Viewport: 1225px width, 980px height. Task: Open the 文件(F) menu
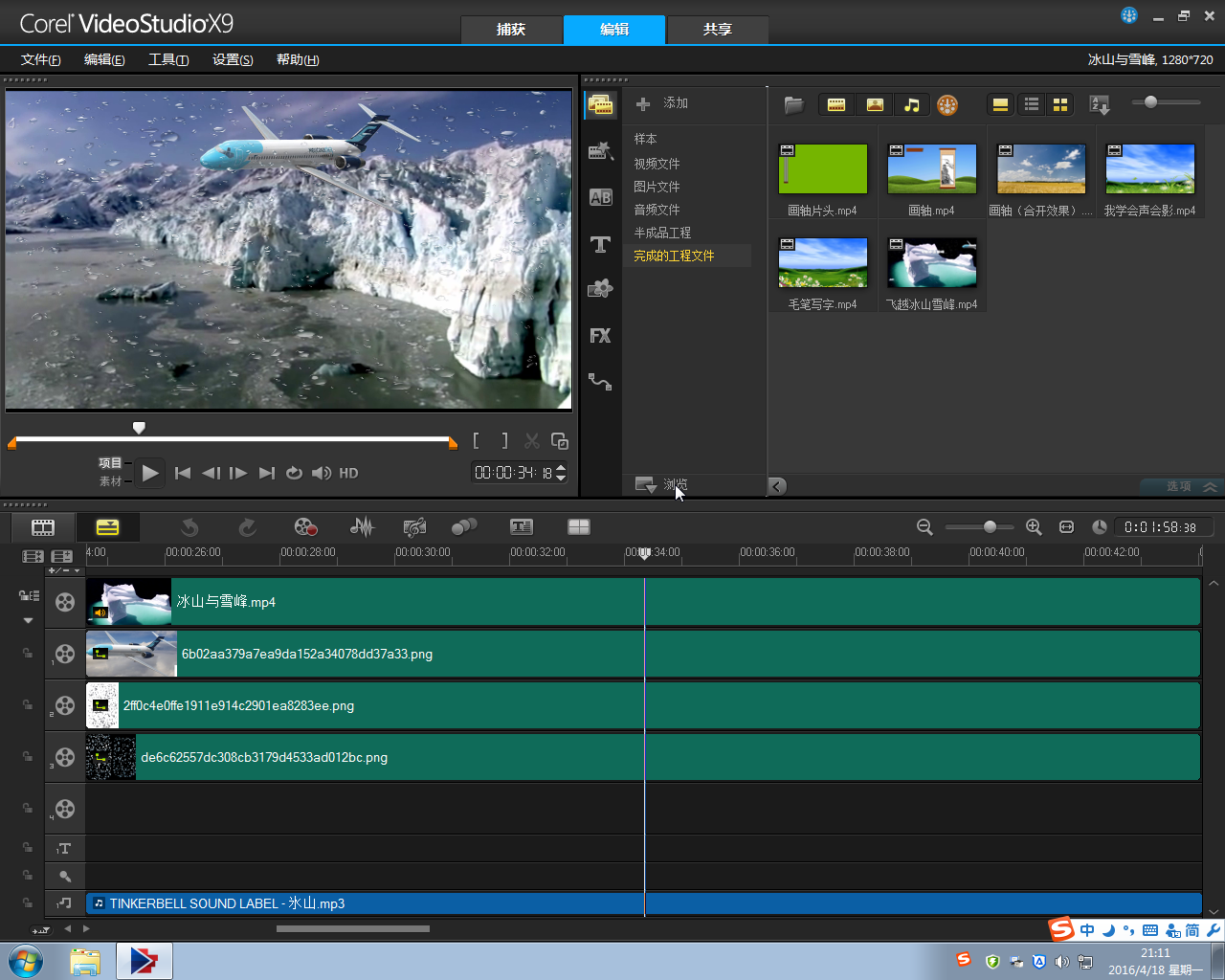pyautogui.click(x=41, y=59)
